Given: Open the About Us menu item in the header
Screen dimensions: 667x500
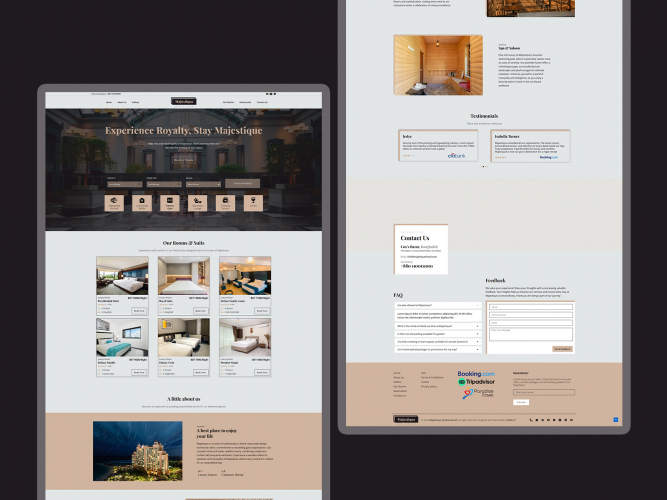Looking at the screenshot, I should [122, 102].
